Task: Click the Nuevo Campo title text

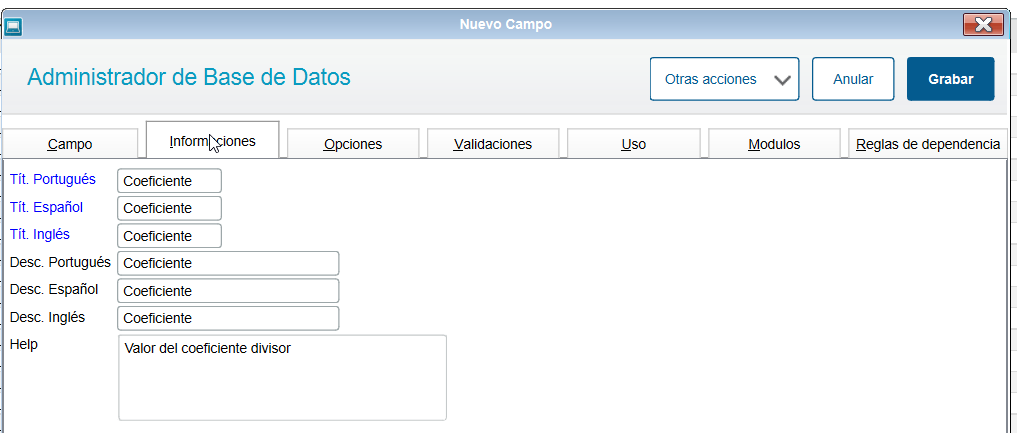Action: pyautogui.click(x=506, y=25)
